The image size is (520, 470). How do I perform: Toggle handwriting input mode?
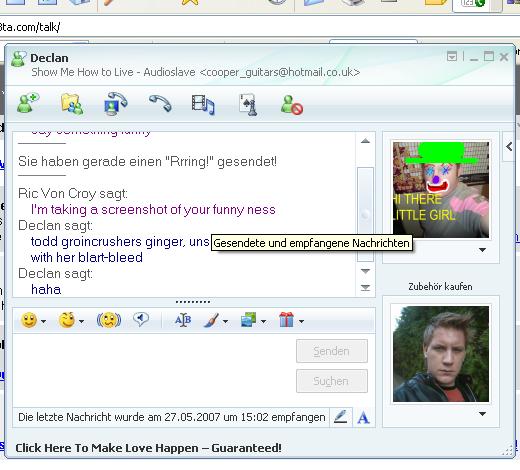(x=341, y=417)
